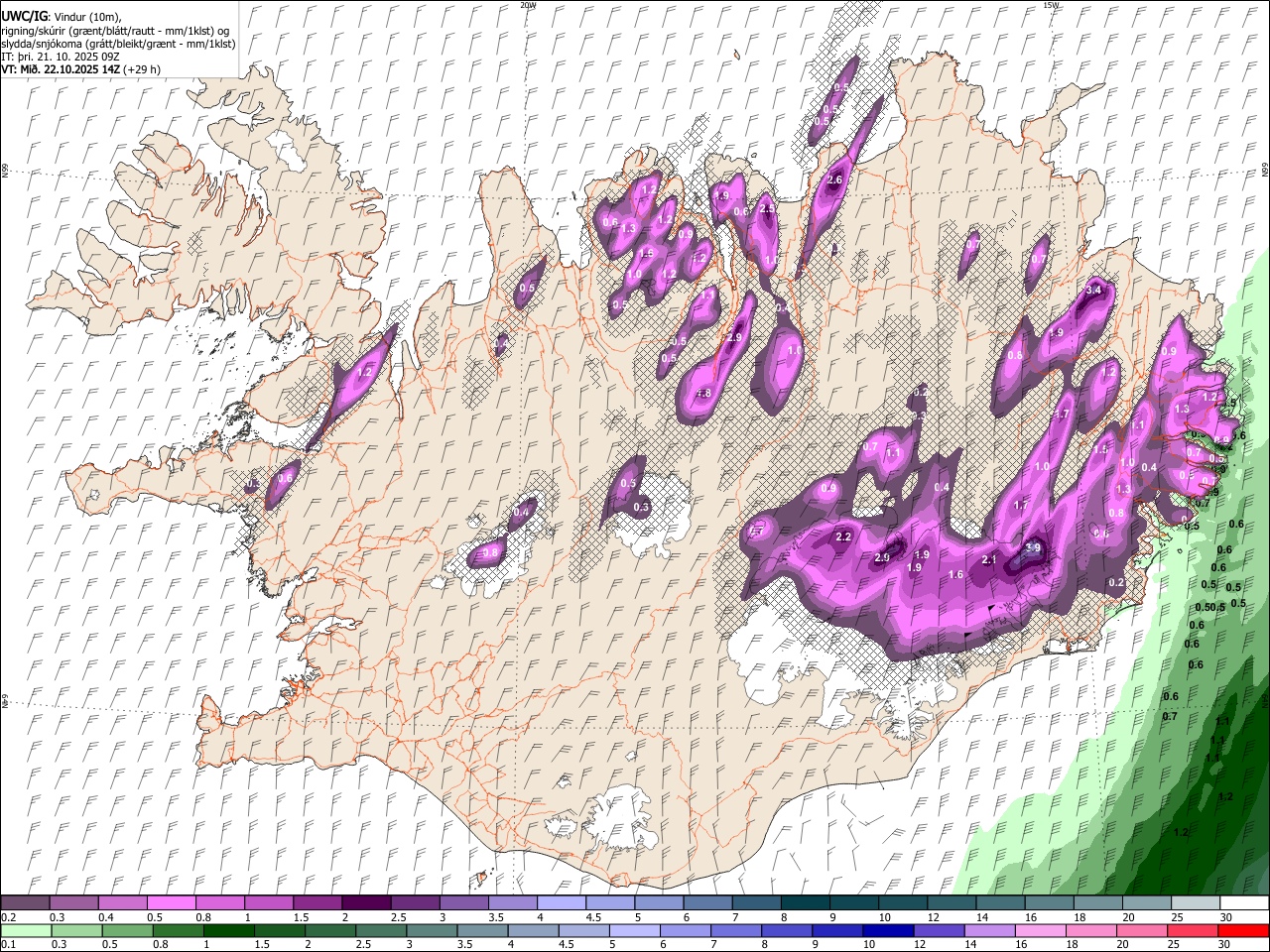
Task: Select the 'Vindur (10m)' caption text
Action: coord(86,17)
